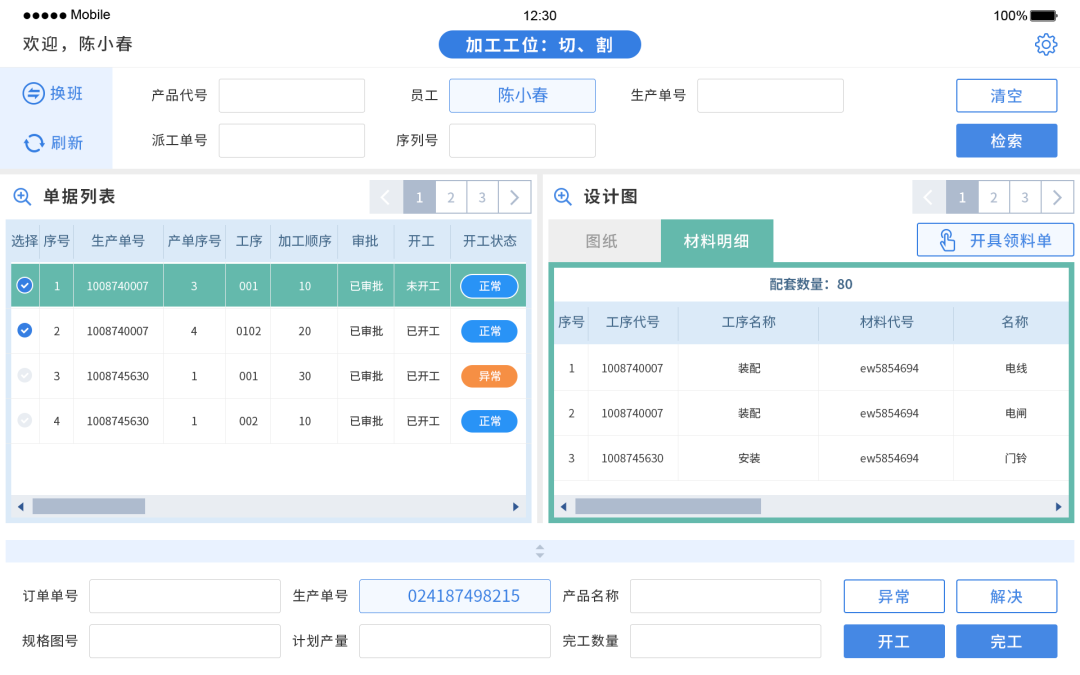Click the magnifier icon beside 设计图
Screen dimensions: 1080x675
click(564, 196)
